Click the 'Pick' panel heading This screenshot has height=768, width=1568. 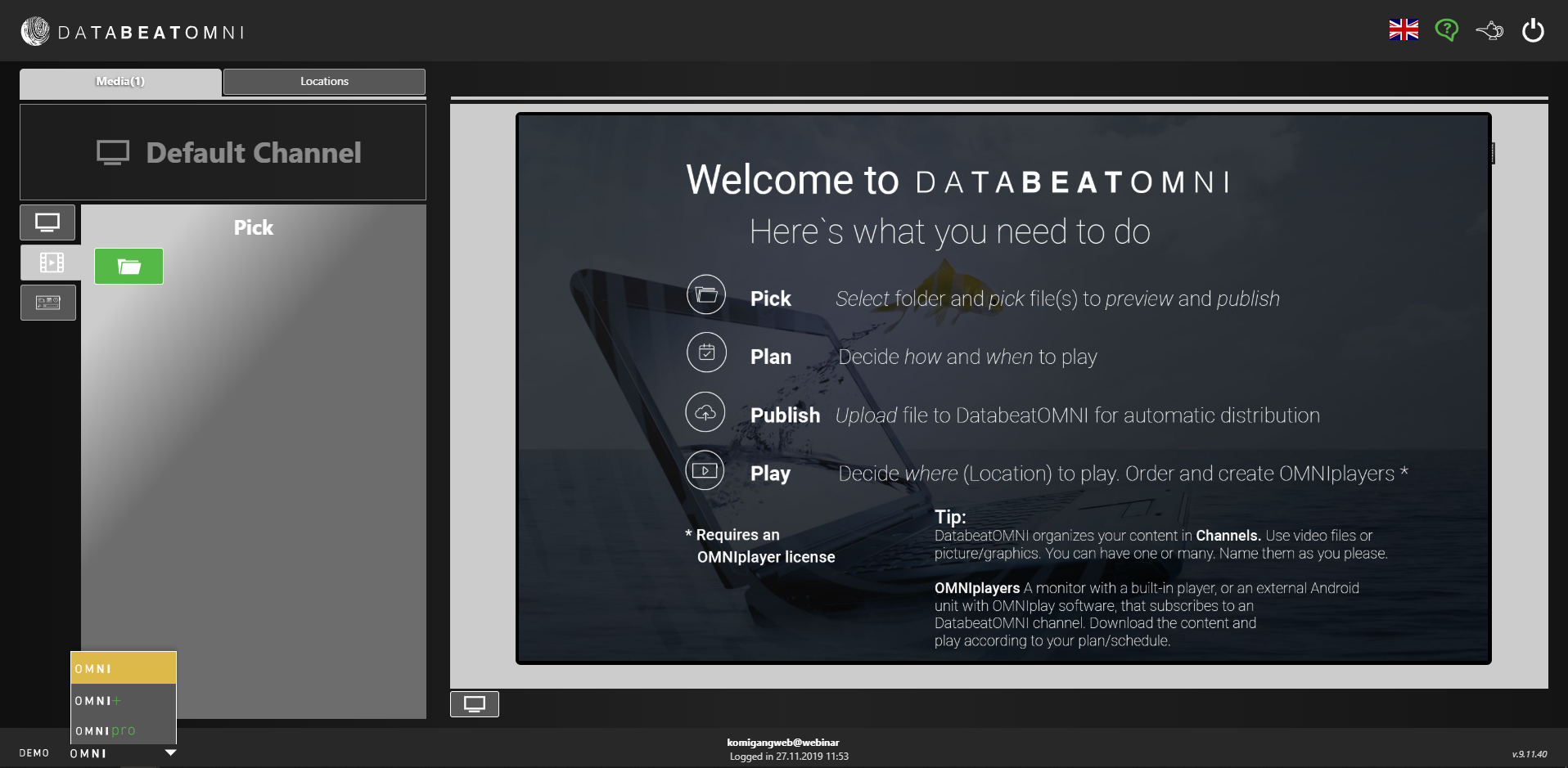254,227
